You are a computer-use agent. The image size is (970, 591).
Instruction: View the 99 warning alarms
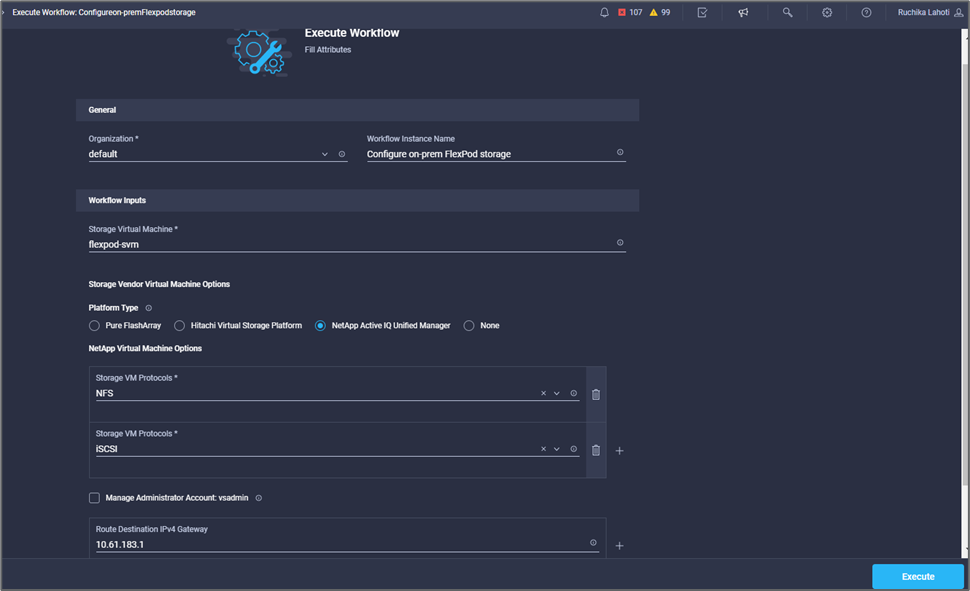(660, 12)
